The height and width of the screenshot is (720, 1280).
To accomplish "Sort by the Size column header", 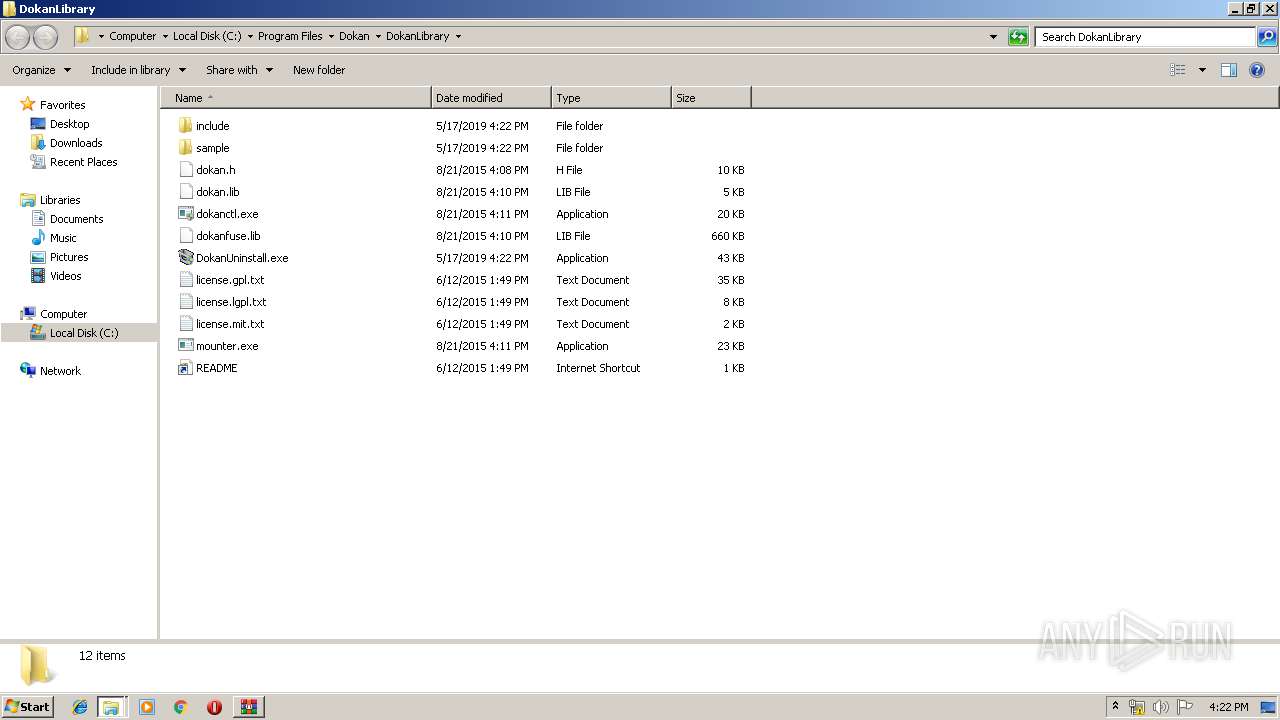I will (x=711, y=98).
